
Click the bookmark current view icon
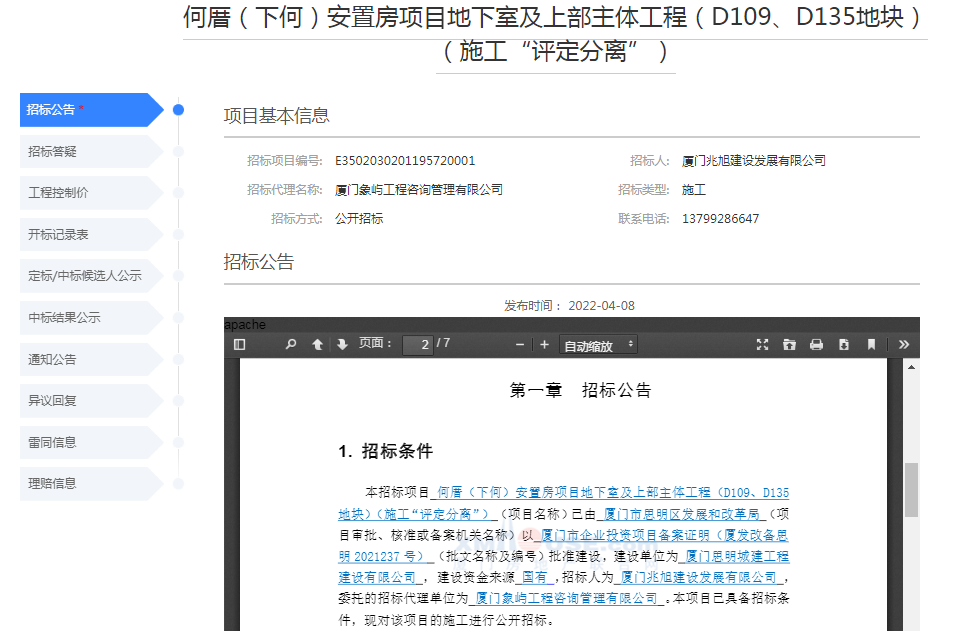click(x=872, y=345)
